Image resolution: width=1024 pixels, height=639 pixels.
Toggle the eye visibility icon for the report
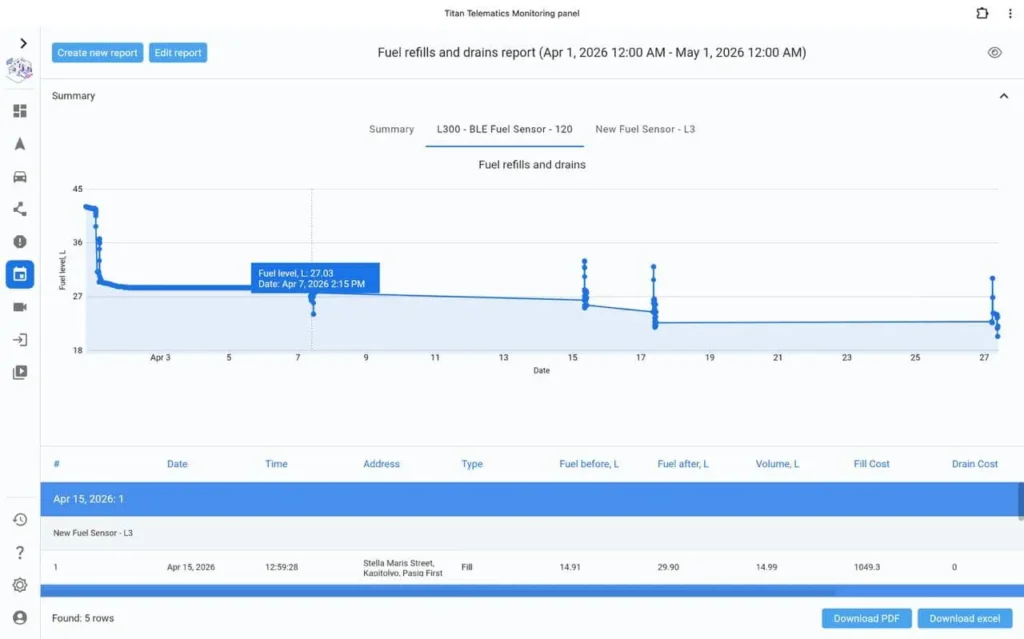pyautogui.click(x=994, y=53)
